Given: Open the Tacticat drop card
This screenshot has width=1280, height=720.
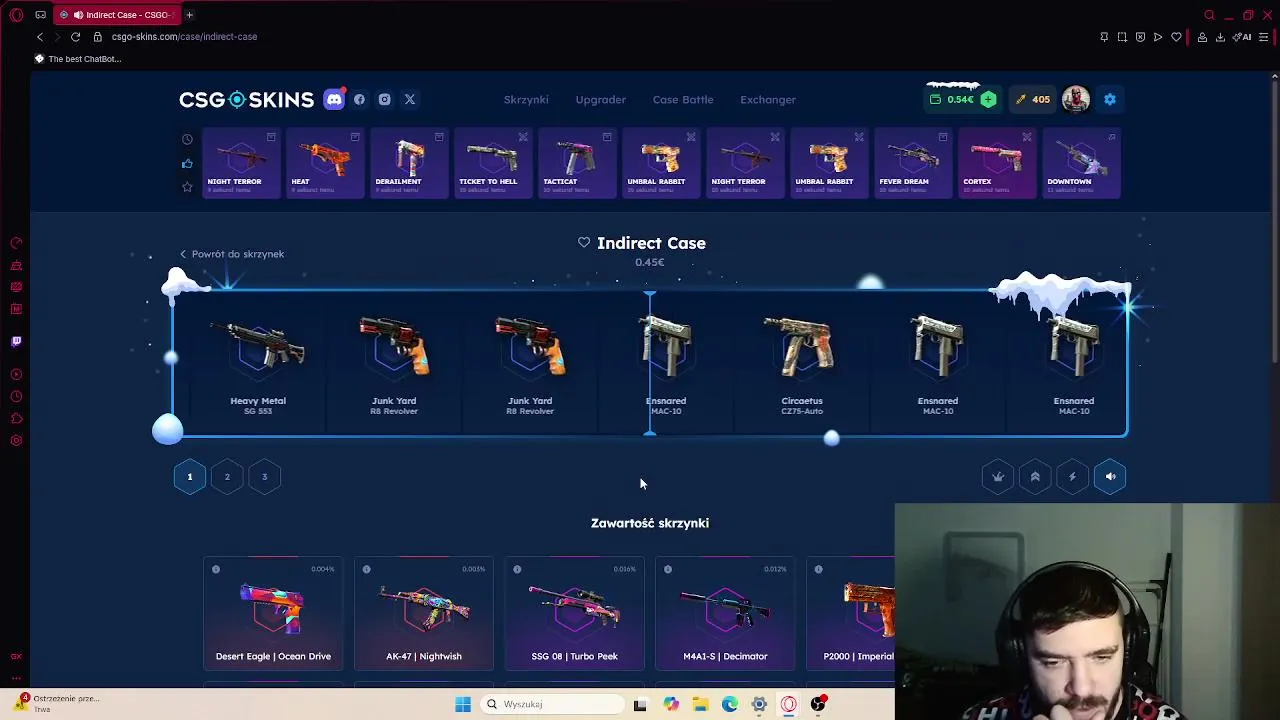Looking at the screenshot, I should pyautogui.click(x=577, y=163).
